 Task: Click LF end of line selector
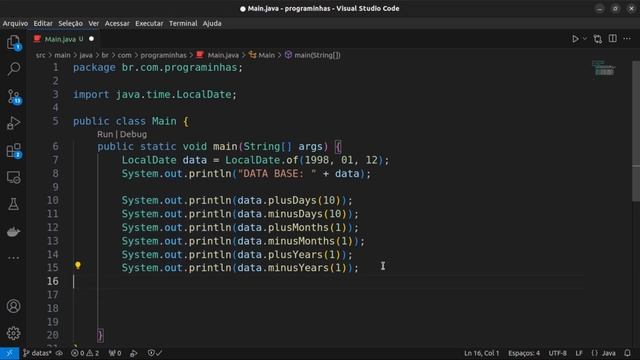click(x=579, y=353)
